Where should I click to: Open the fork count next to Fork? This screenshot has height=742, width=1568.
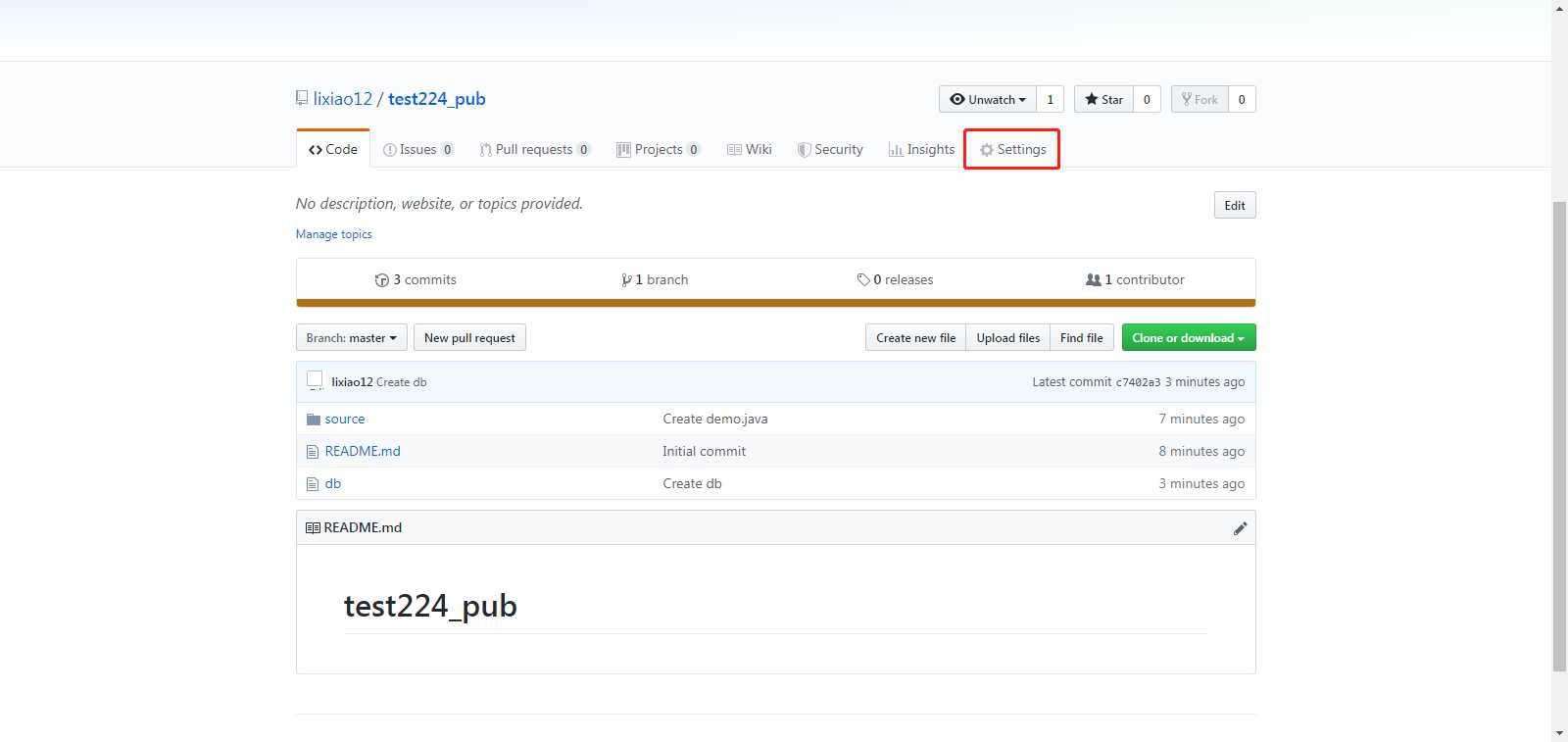[x=1242, y=99]
